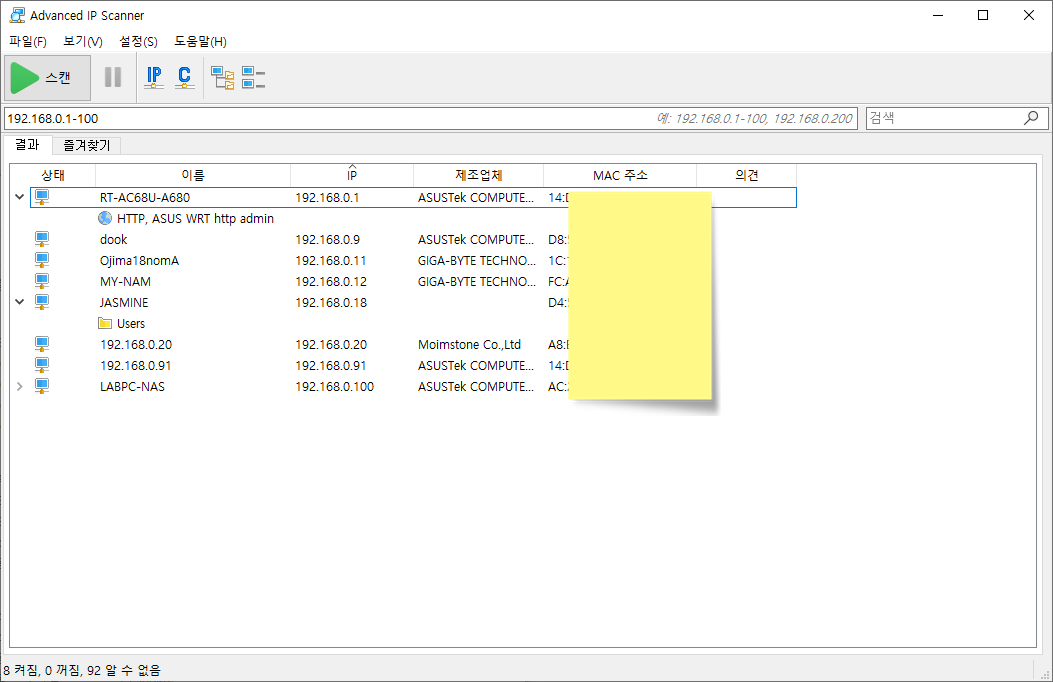
Task: Open the 보기(V) menu
Action: [83, 42]
